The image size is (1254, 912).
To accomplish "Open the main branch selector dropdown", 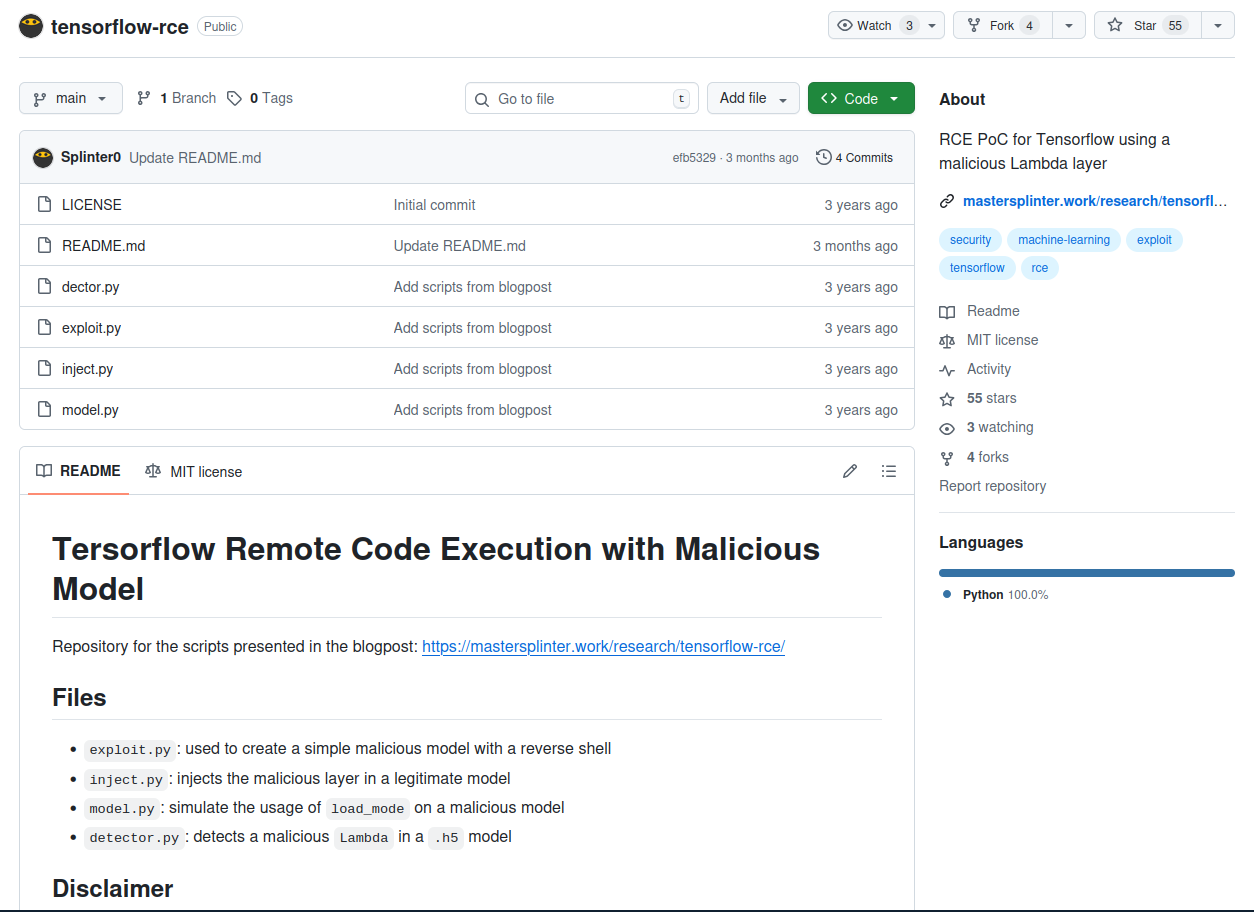I will pyautogui.click(x=70, y=98).
